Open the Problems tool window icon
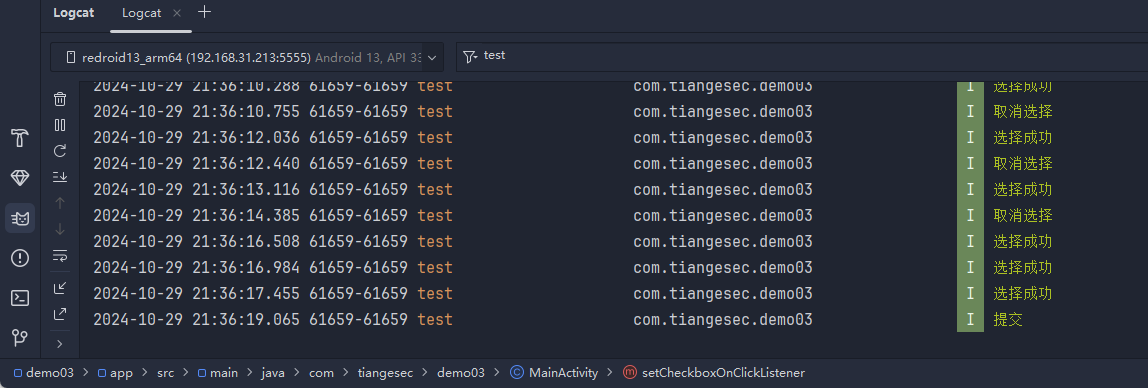Screen dimensions: 1148x388 click(x=20, y=258)
